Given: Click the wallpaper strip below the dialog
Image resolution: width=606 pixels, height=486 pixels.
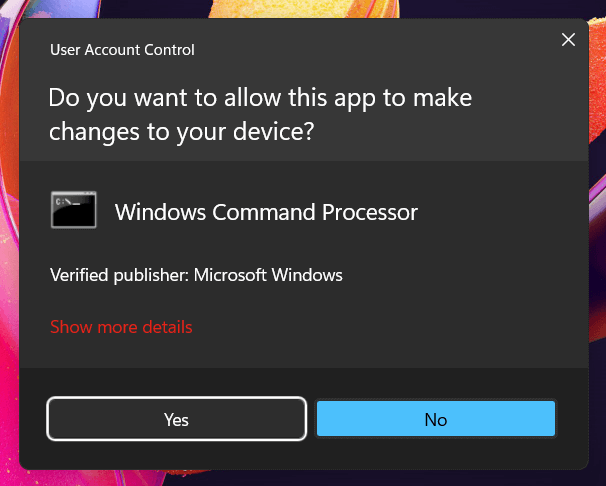Looking at the screenshot, I should [300, 478].
